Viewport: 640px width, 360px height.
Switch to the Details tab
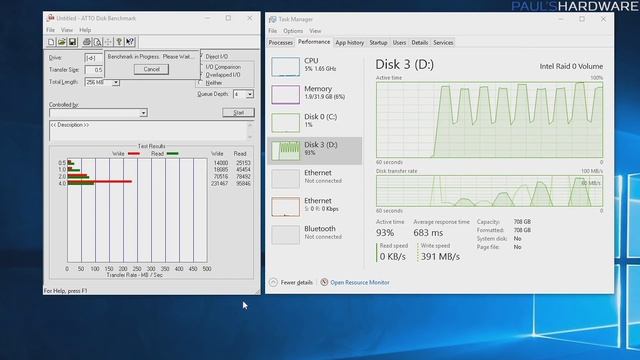click(420, 42)
